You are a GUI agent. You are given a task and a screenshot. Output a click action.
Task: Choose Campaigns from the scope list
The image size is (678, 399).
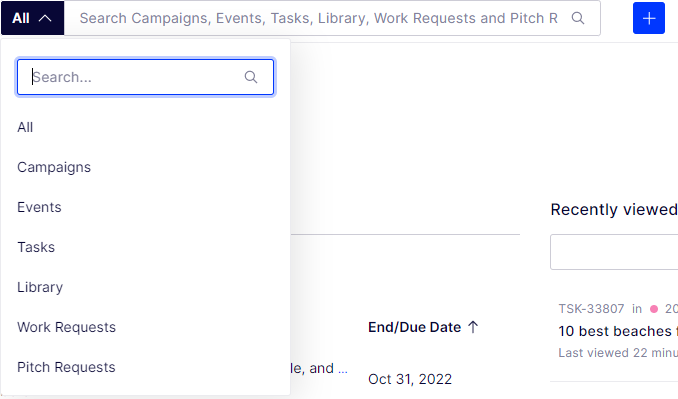(x=54, y=167)
